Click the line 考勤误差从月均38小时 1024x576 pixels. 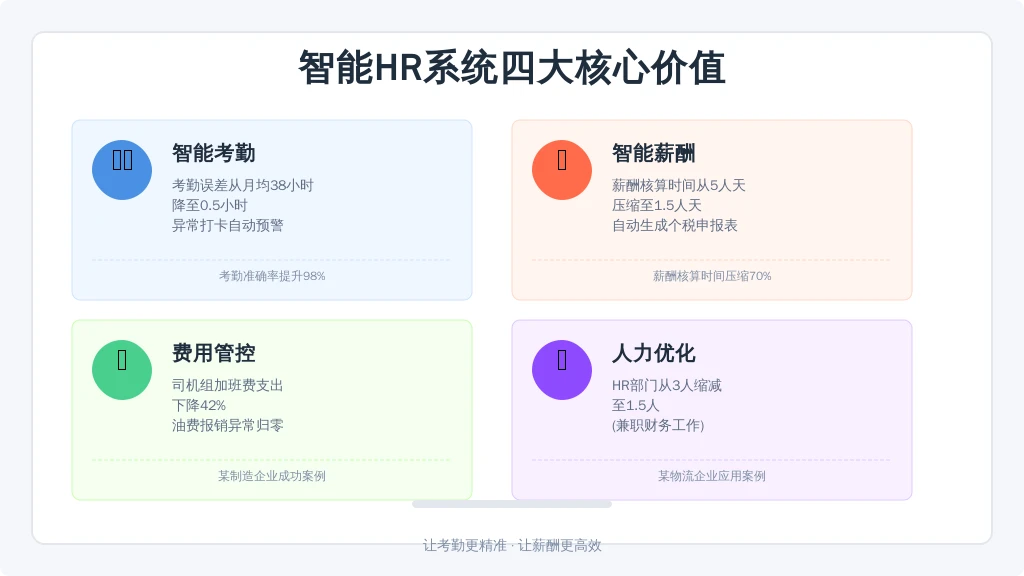(243, 185)
